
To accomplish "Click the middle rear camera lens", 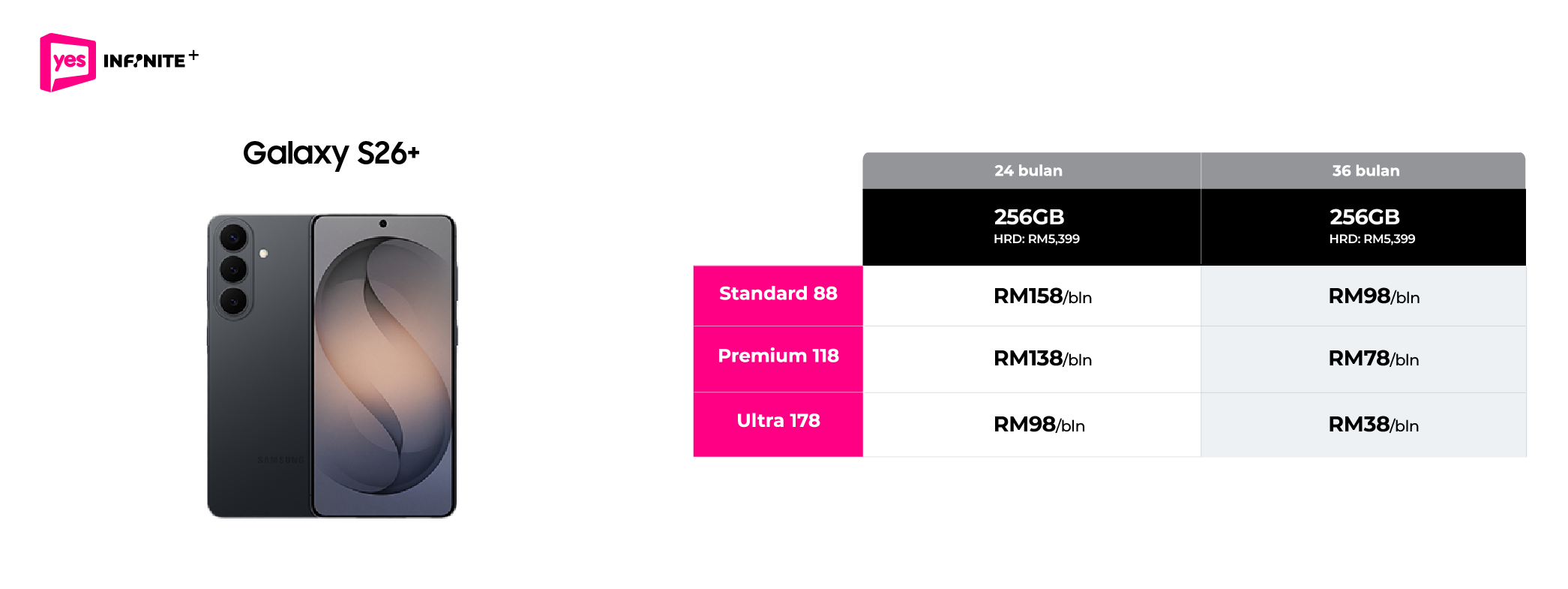I will point(233,269).
